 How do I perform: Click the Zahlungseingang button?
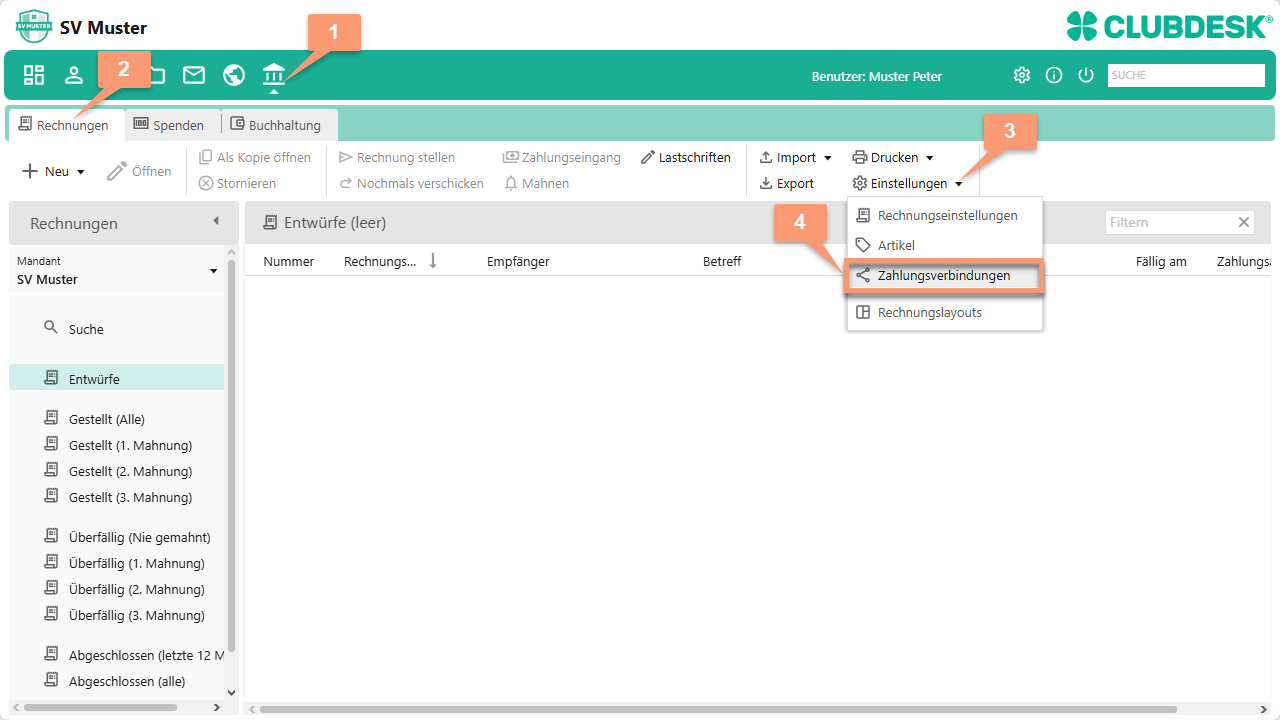click(x=562, y=157)
